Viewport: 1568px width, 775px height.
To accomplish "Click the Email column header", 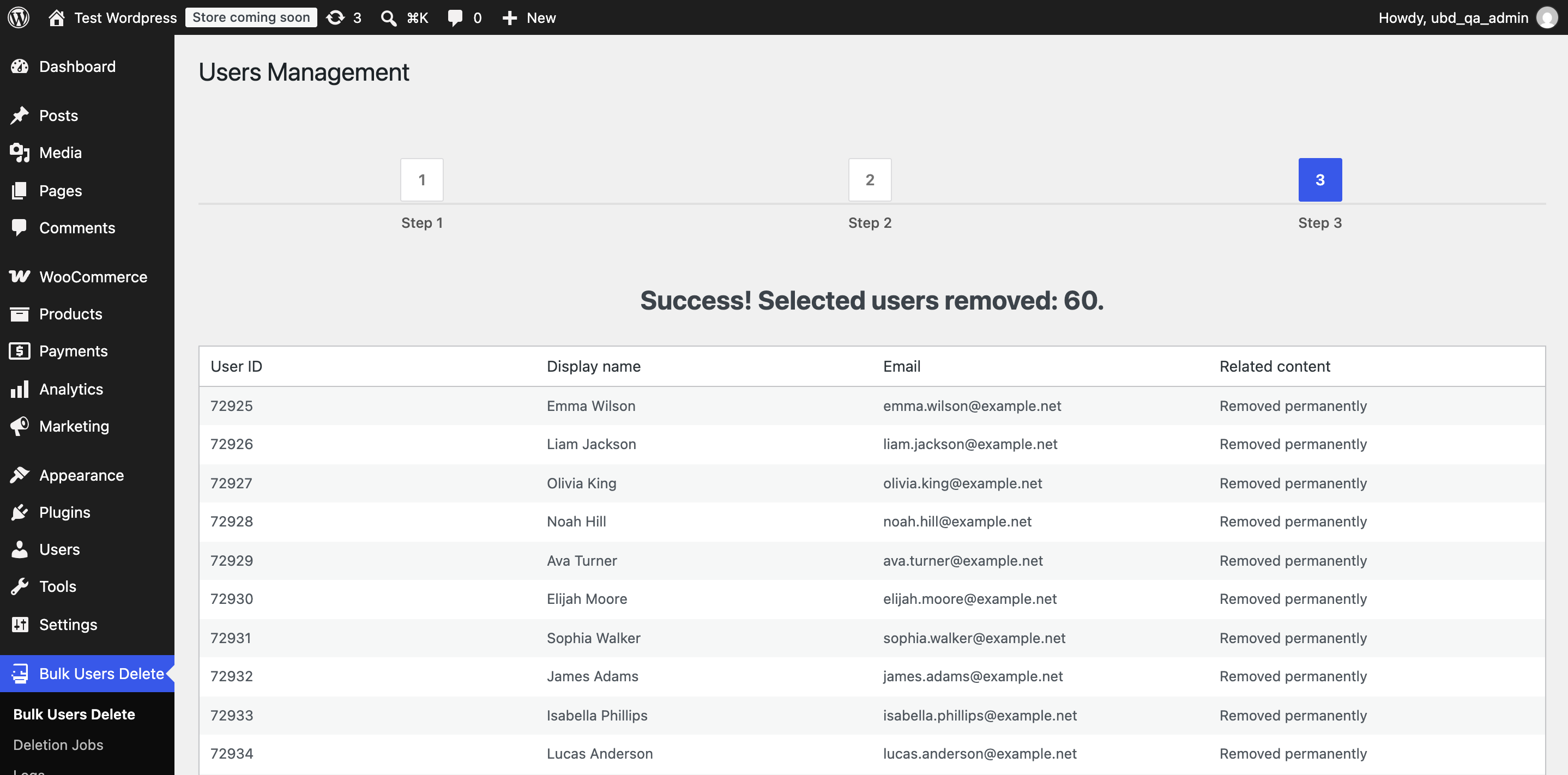I will click(x=901, y=366).
